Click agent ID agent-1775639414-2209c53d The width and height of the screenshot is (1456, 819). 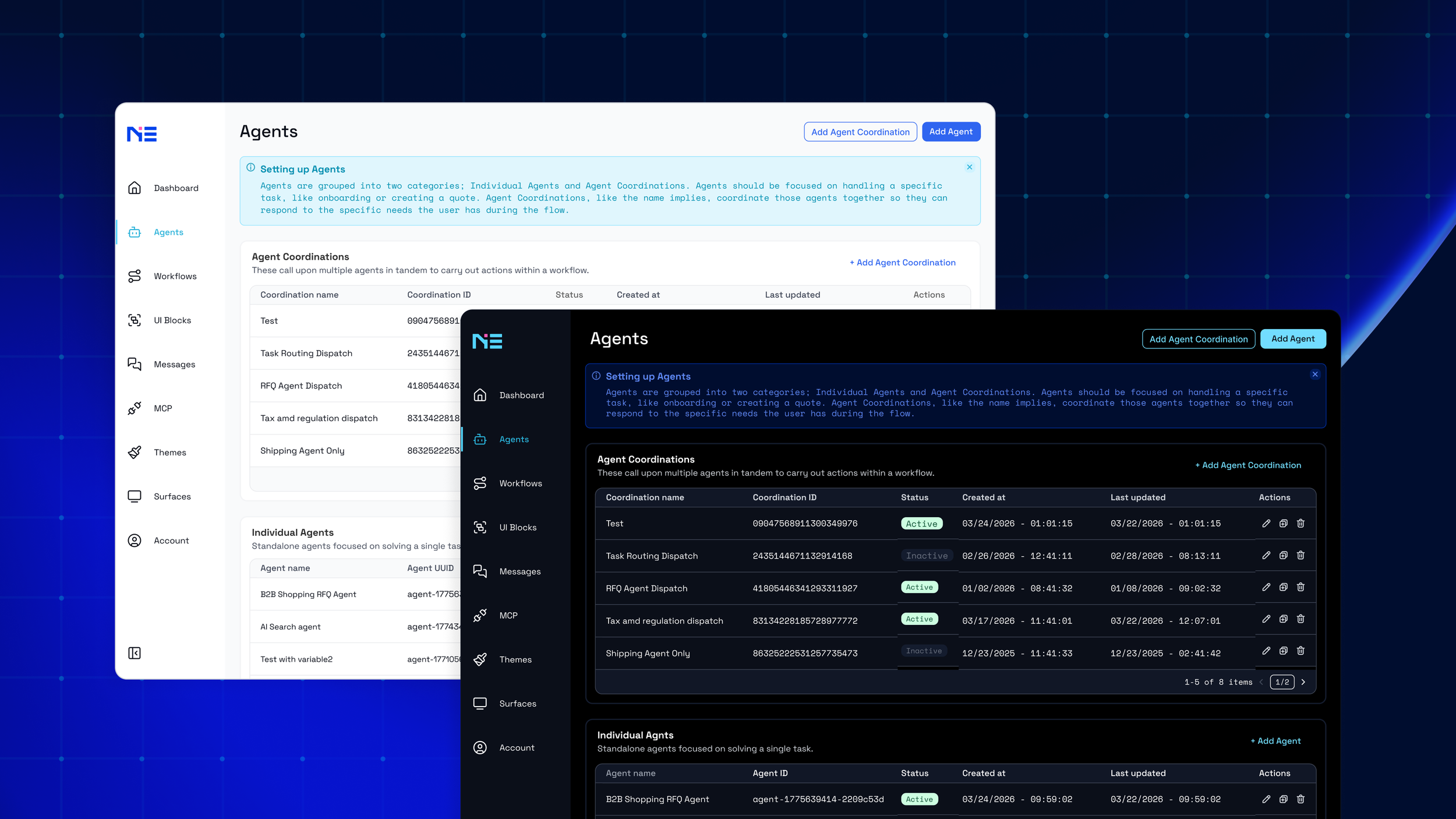pyautogui.click(x=818, y=799)
